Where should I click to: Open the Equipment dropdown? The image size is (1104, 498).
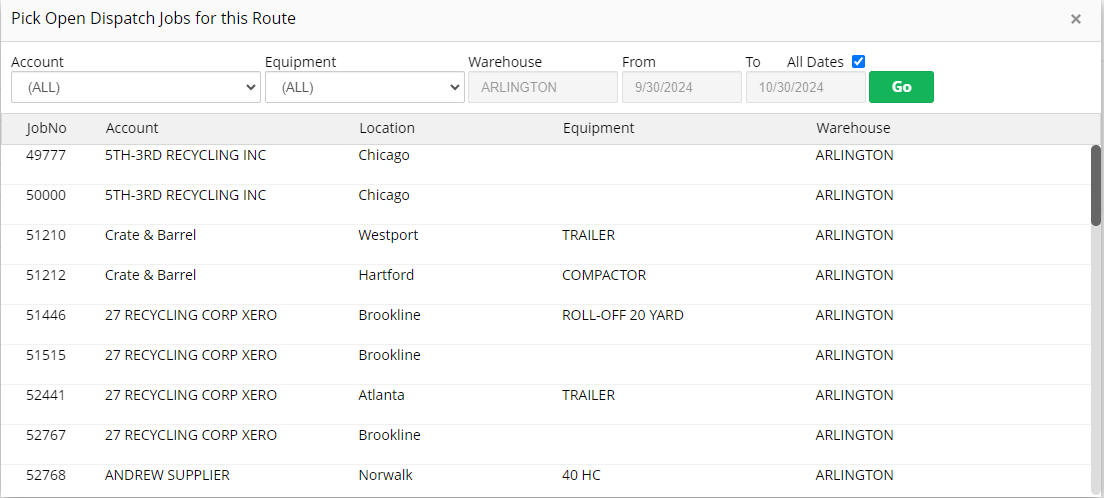[x=365, y=87]
